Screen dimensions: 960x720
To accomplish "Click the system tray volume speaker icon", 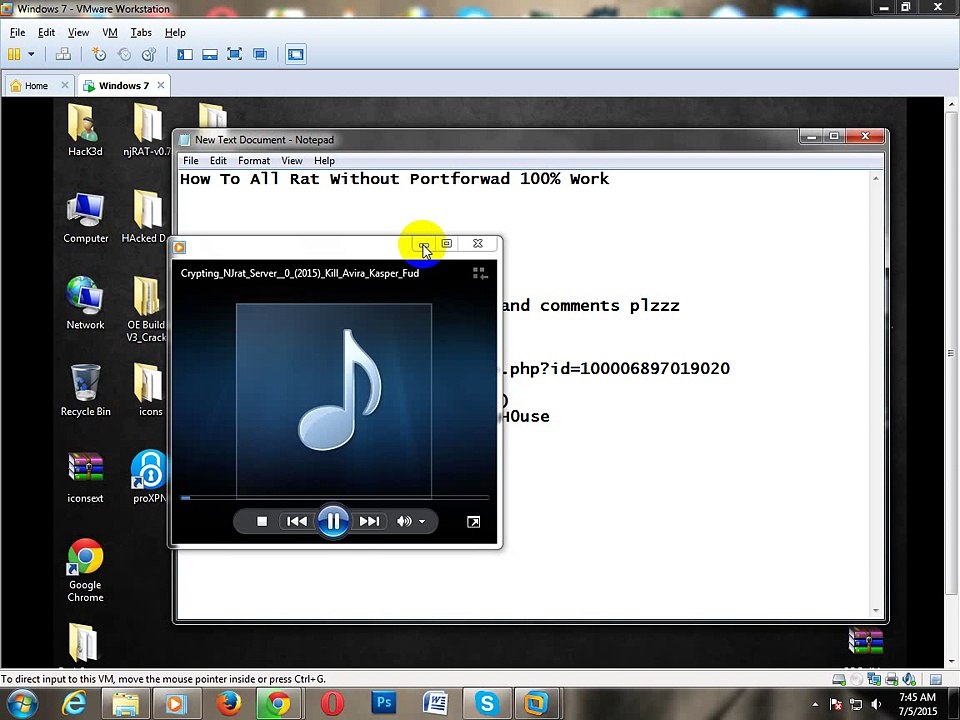I will click(877, 705).
